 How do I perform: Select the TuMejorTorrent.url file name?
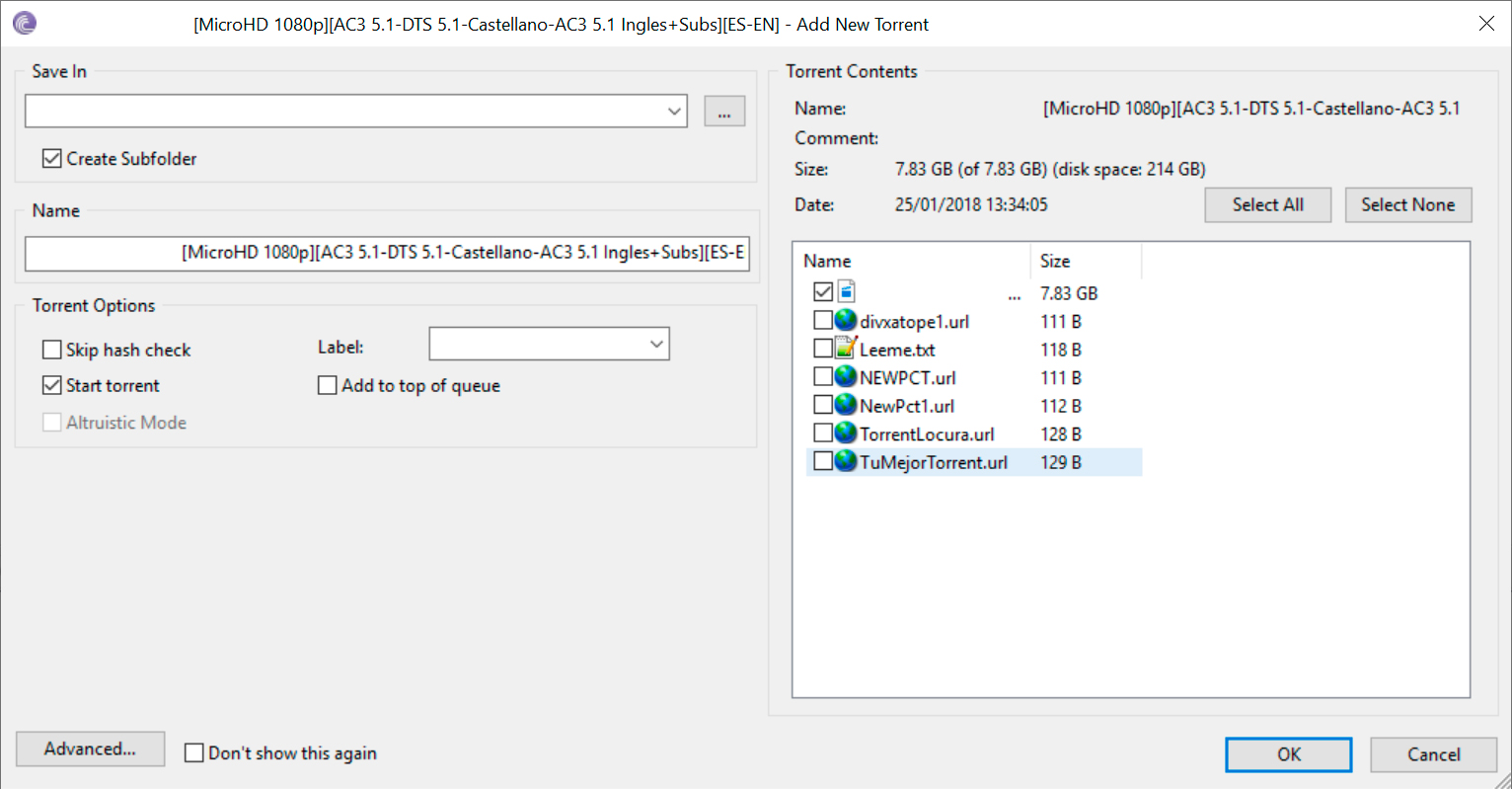tap(934, 462)
